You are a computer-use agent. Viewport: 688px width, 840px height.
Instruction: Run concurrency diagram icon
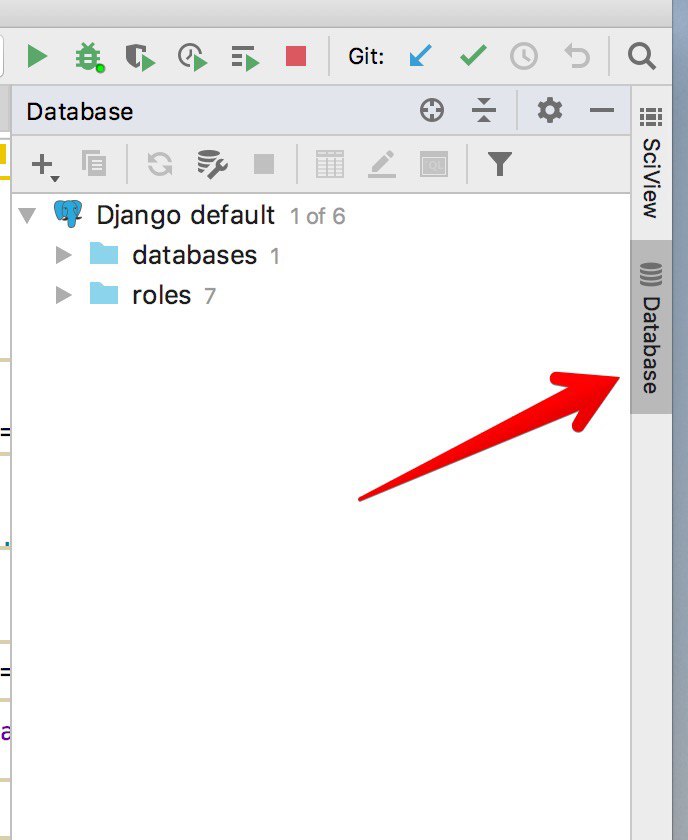click(245, 58)
